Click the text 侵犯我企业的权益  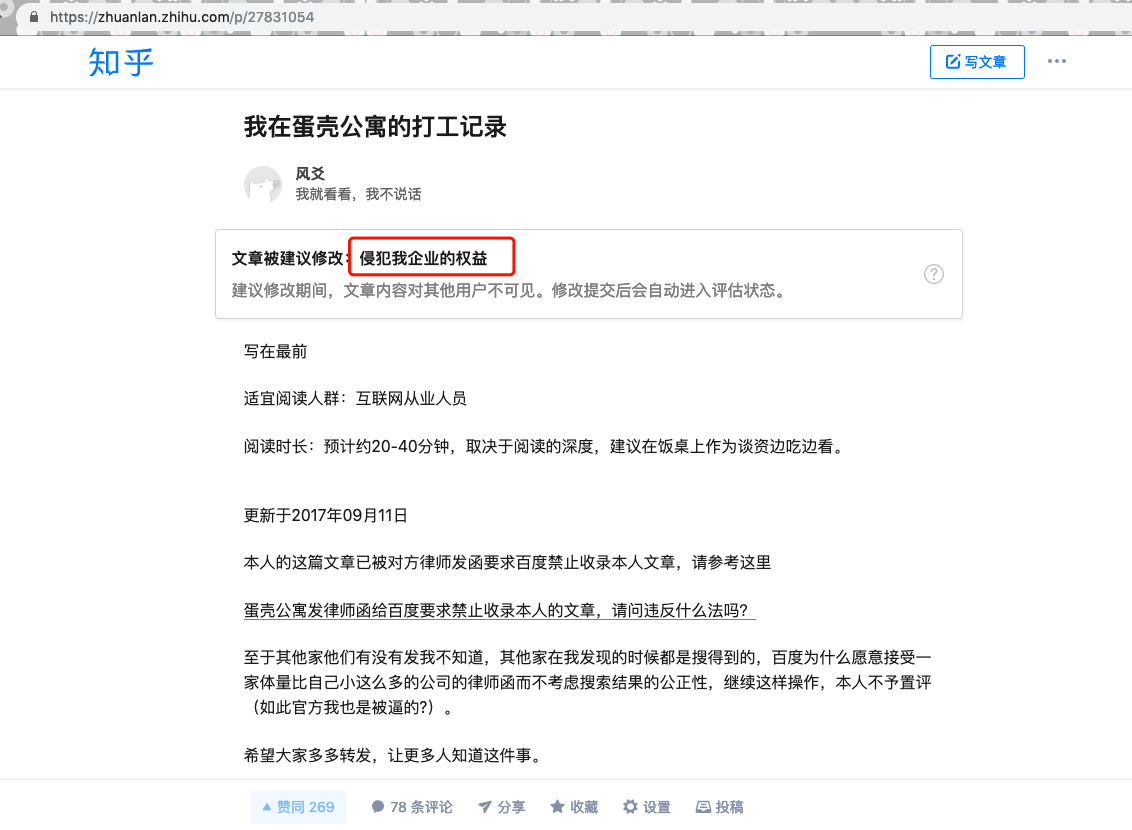pos(424,258)
